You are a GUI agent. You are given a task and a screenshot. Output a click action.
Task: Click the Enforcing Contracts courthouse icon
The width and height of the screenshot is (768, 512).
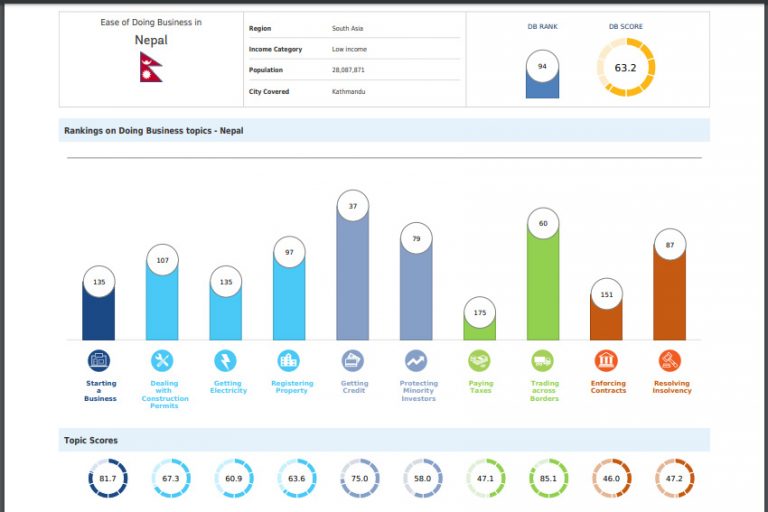coord(606,361)
